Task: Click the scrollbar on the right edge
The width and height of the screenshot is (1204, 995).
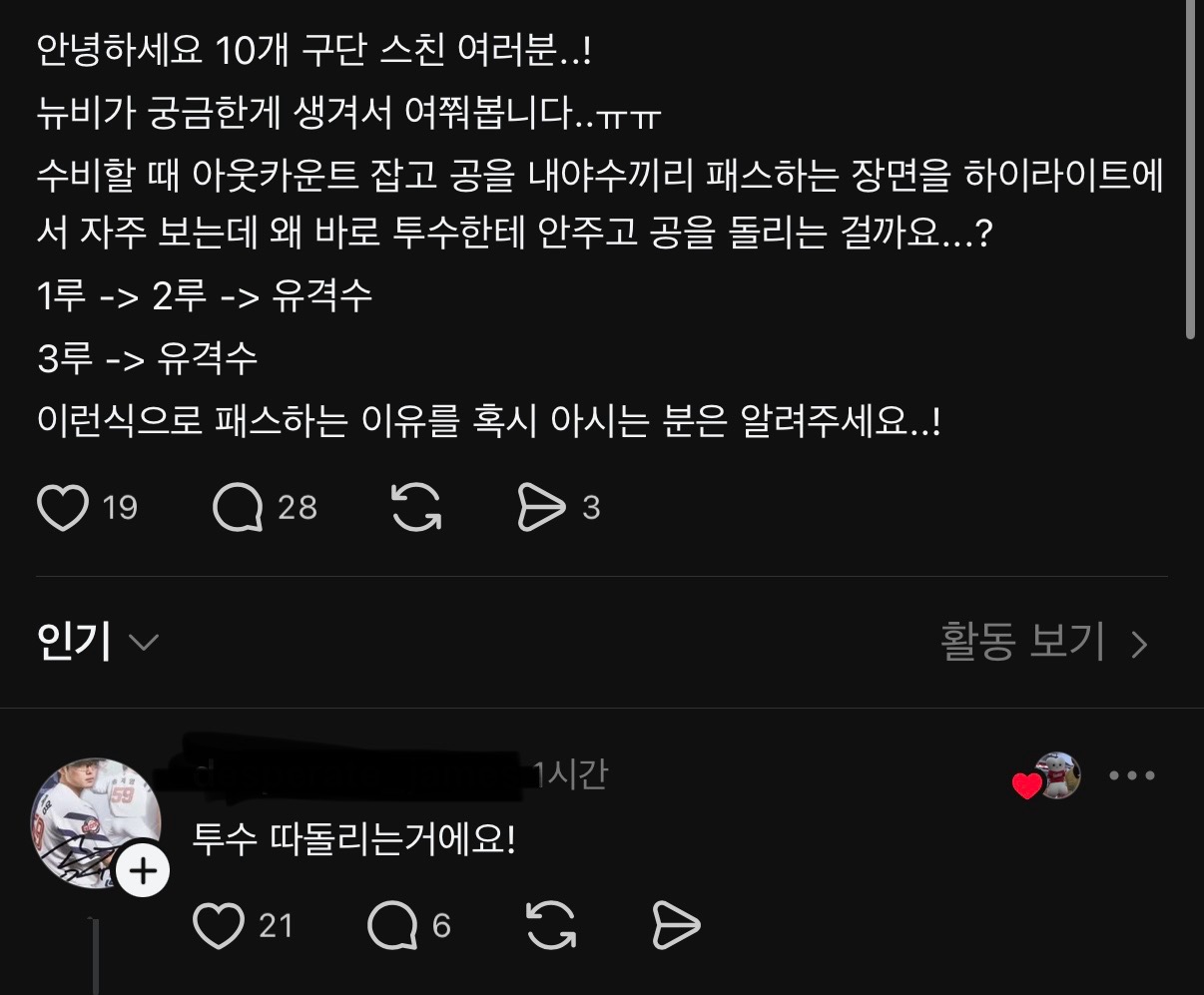Action: click(1190, 170)
